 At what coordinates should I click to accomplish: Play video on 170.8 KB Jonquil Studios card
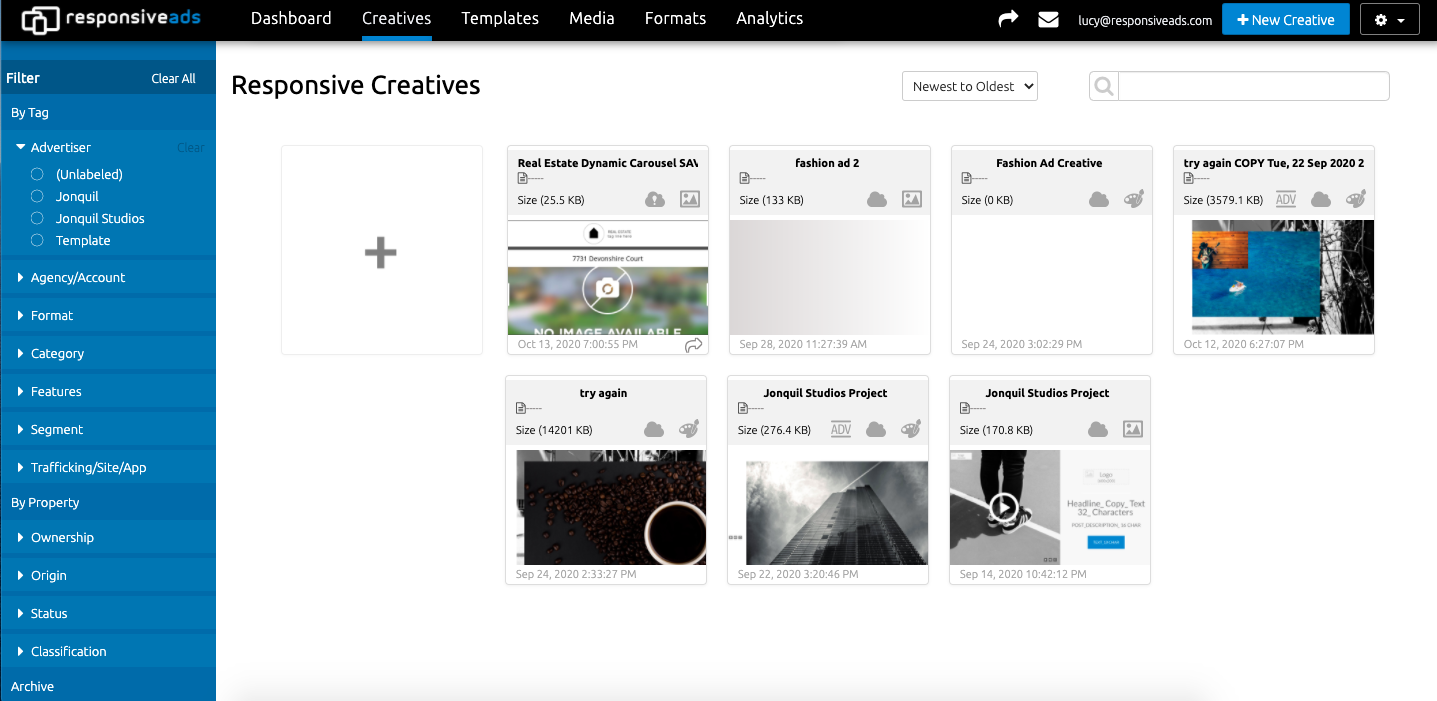point(1004,508)
